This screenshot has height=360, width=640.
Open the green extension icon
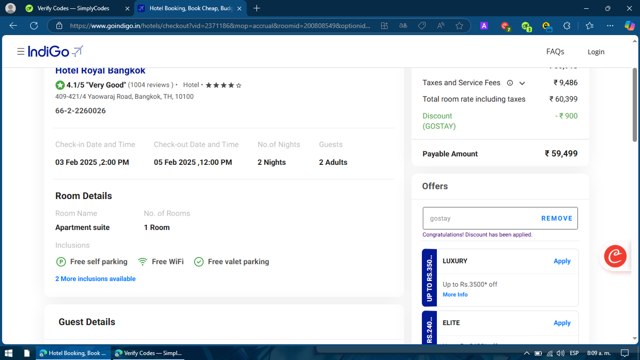[x=526, y=26]
